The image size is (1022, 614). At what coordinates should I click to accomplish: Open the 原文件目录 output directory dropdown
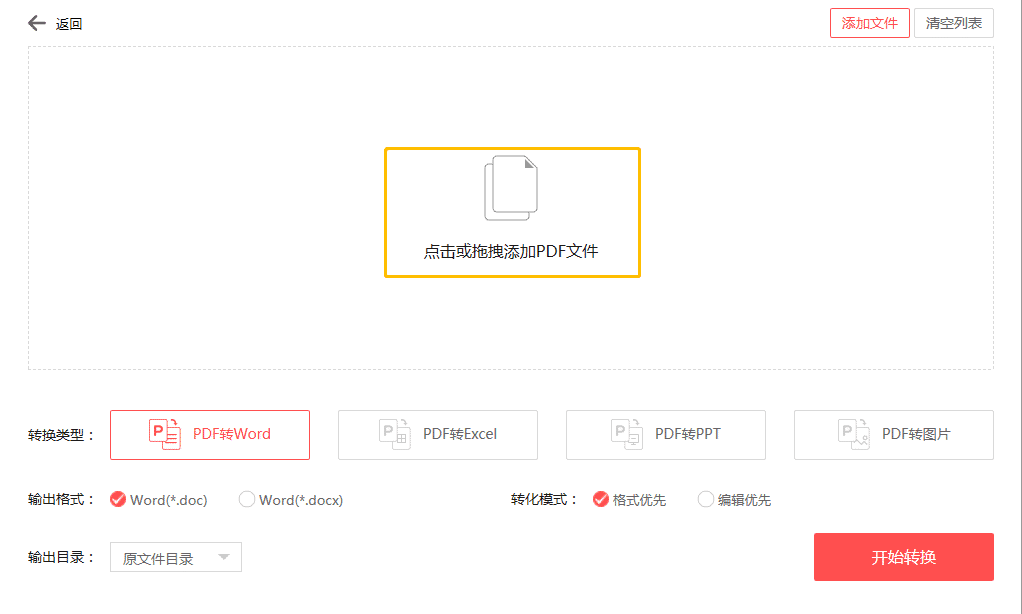(176, 557)
